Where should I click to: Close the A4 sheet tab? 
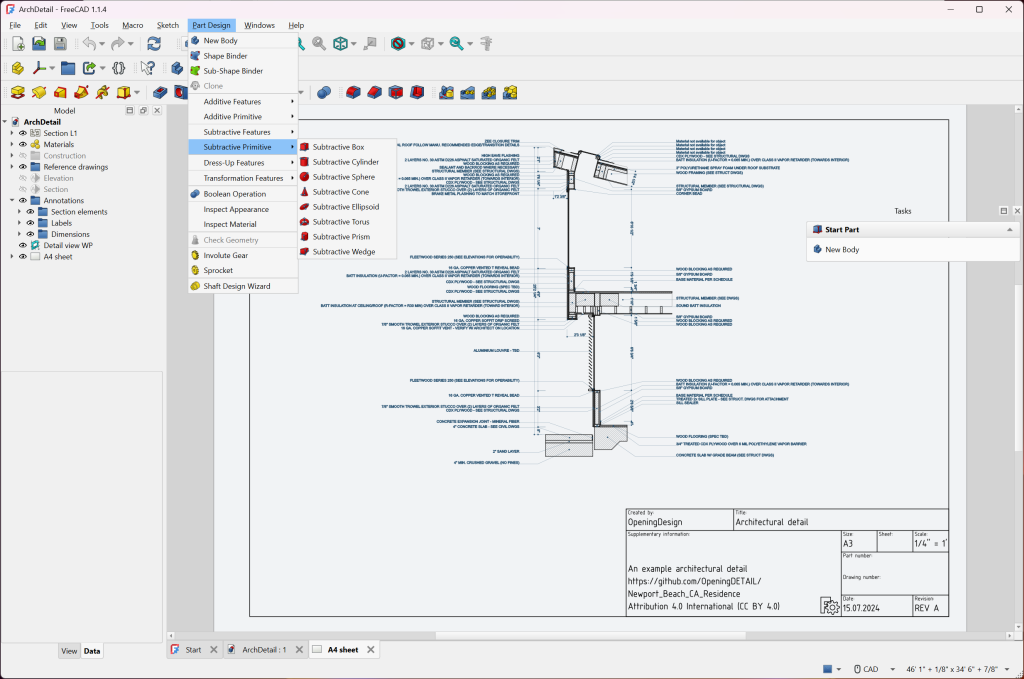(370, 650)
